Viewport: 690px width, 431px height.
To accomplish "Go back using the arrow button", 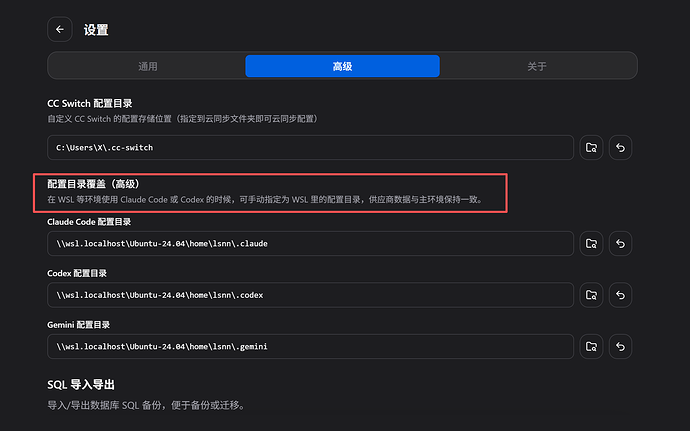I will (60, 29).
